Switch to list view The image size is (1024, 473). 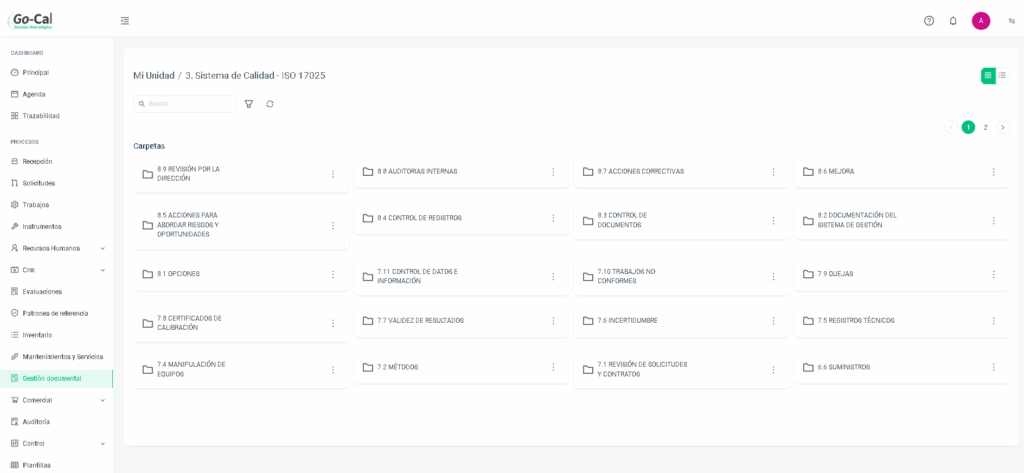click(1002, 75)
